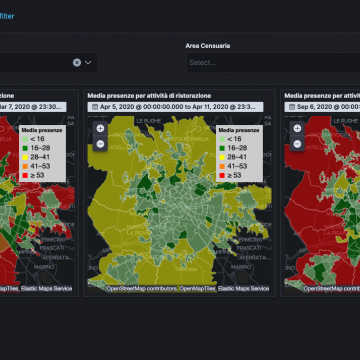This screenshot has width=360, height=360.
Task: Click the filter link at top left
Action: (7, 16)
